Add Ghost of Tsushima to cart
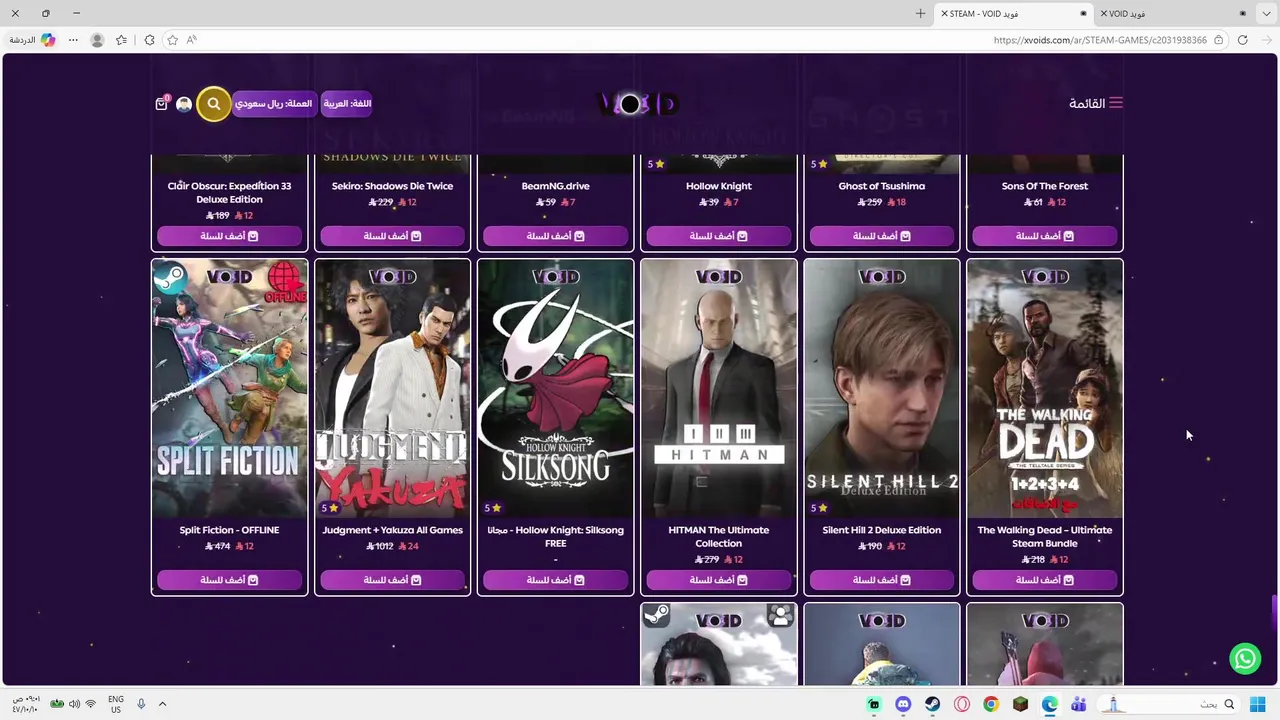1280x720 pixels. point(882,236)
